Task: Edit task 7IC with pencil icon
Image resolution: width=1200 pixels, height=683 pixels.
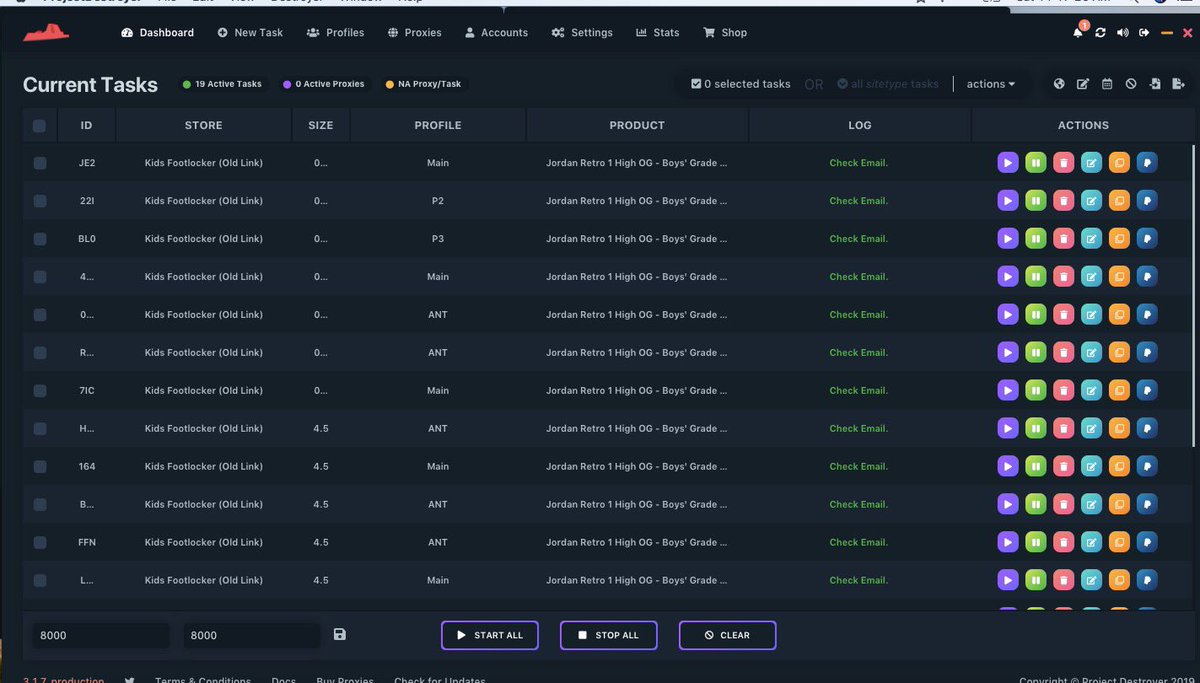Action: point(1092,390)
